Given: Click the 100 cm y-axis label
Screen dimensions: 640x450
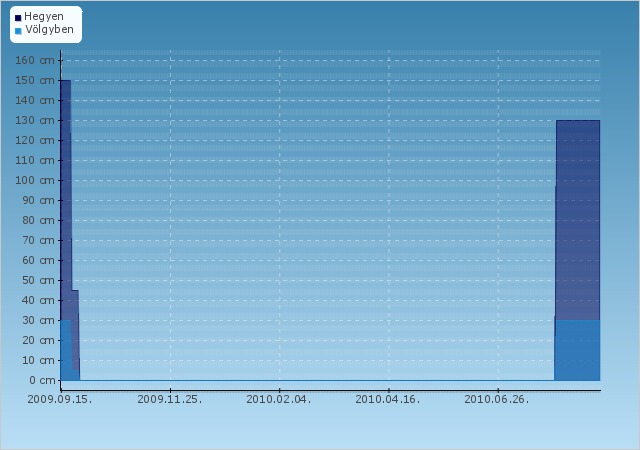Looking at the screenshot, I should pyautogui.click(x=35, y=180).
